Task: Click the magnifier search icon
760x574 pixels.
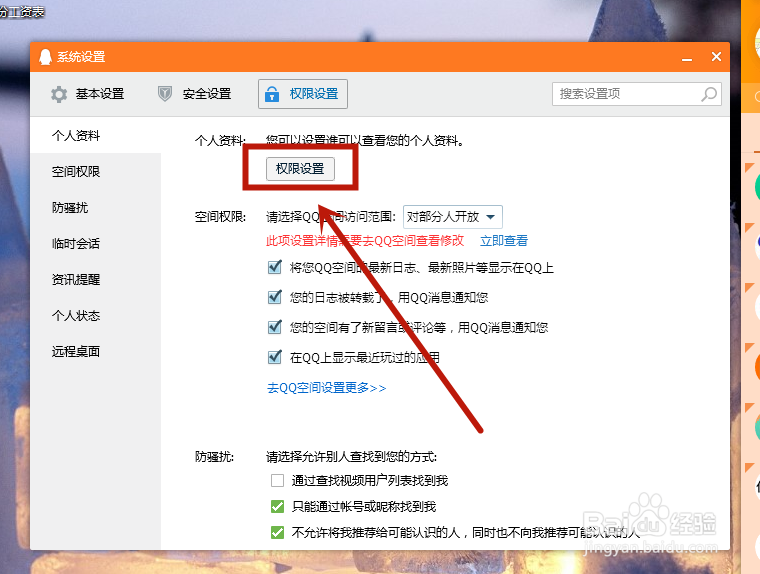Action: click(x=709, y=94)
